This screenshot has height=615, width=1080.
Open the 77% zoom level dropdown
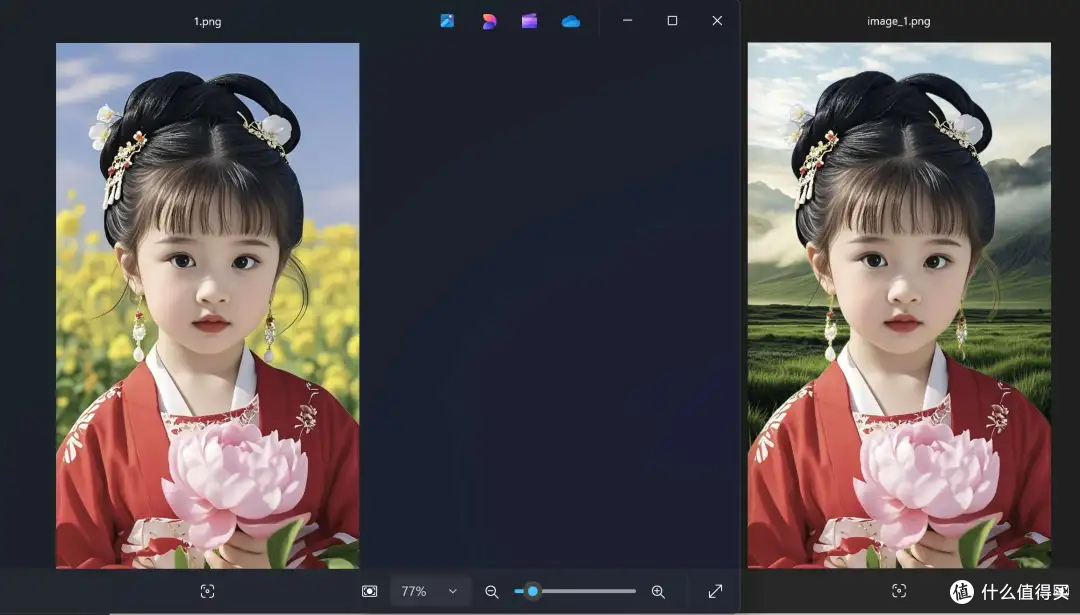pos(430,591)
